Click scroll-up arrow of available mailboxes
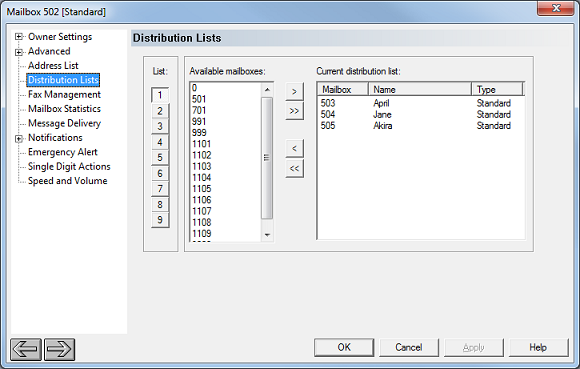This screenshot has height=369, width=580. pyautogui.click(x=267, y=89)
